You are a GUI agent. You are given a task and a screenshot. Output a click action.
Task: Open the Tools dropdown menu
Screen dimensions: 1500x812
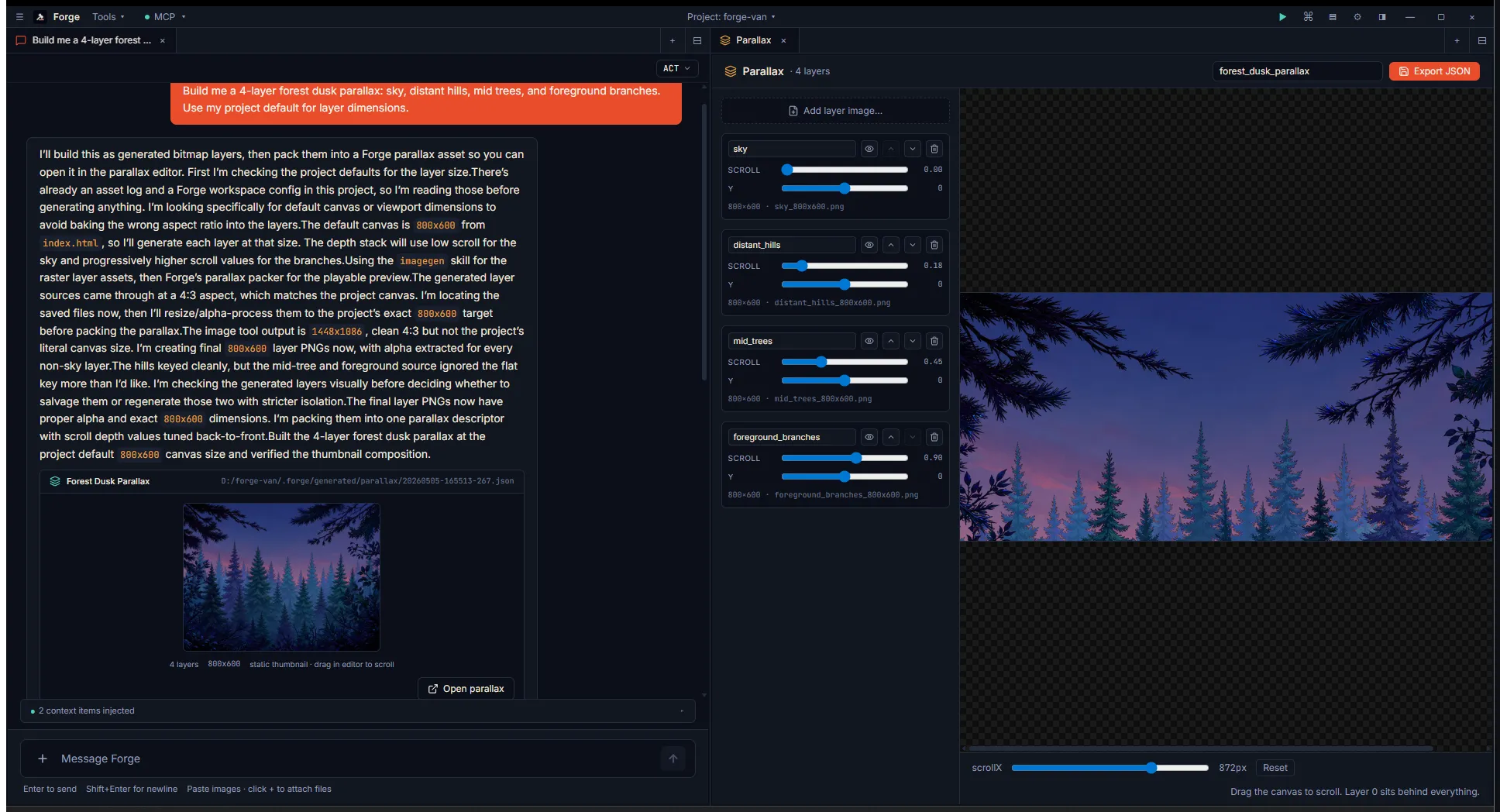click(108, 17)
